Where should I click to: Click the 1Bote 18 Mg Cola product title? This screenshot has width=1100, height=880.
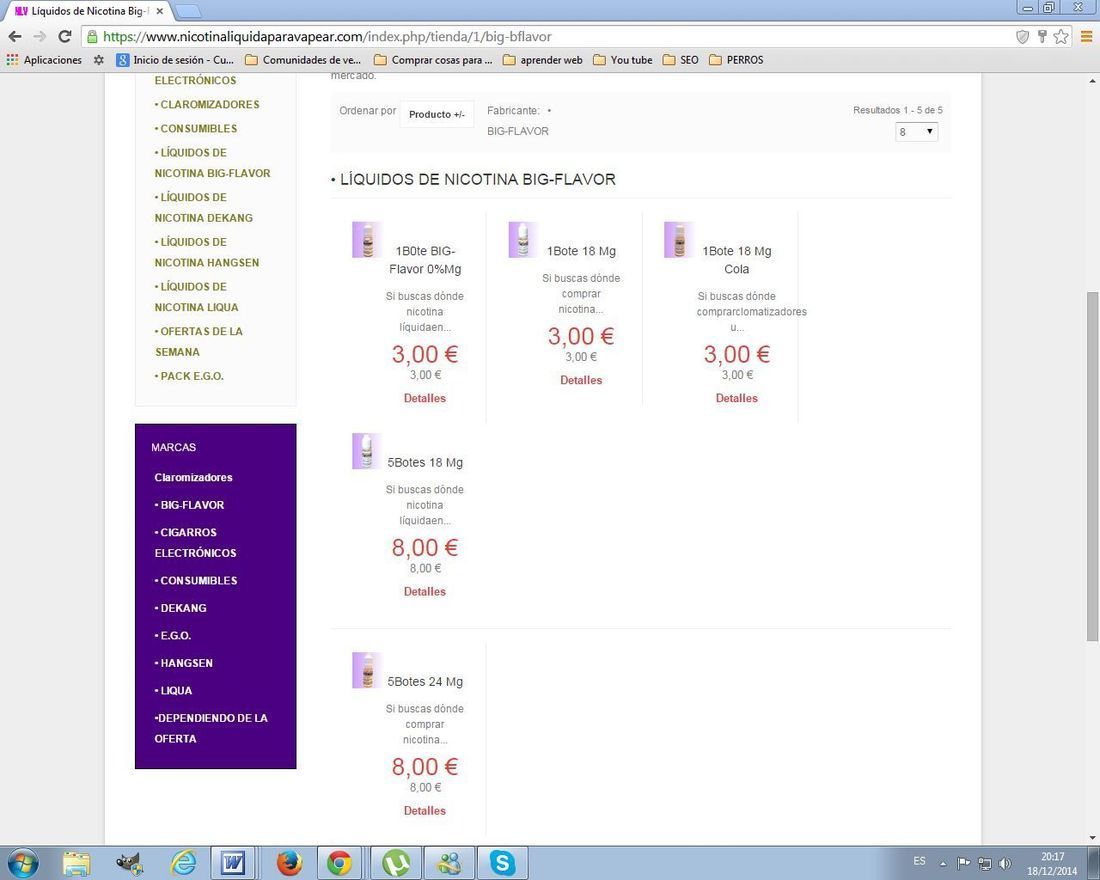tap(737, 260)
